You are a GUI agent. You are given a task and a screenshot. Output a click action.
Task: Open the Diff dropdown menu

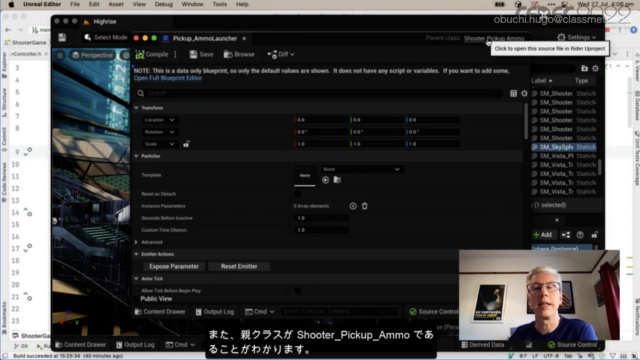tap(281, 54)
